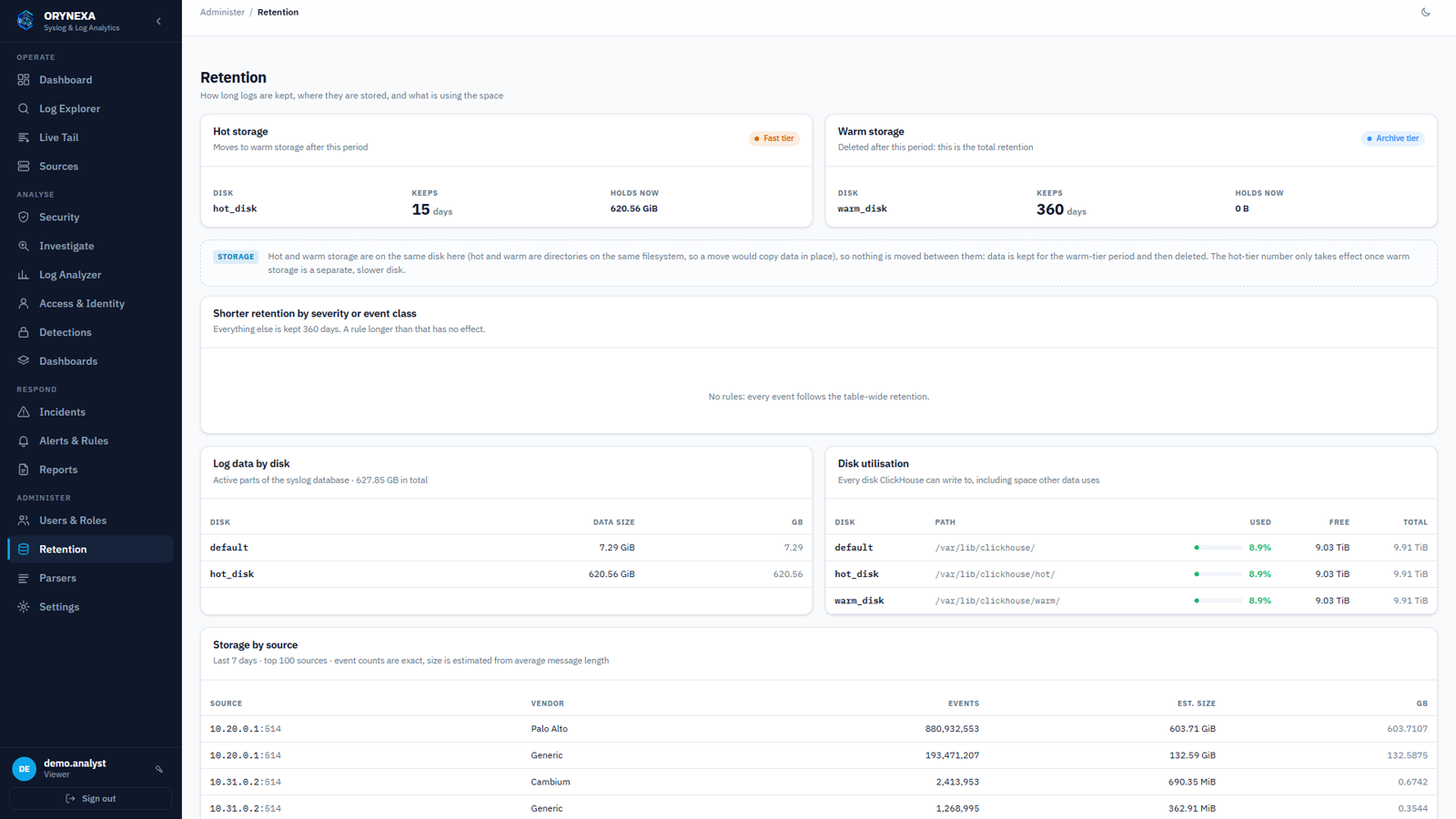Image resolution: width=1456 pixels, height=819 pixels.
Task: Navigate to Users & Roles
Action: (x=91, y=521)
